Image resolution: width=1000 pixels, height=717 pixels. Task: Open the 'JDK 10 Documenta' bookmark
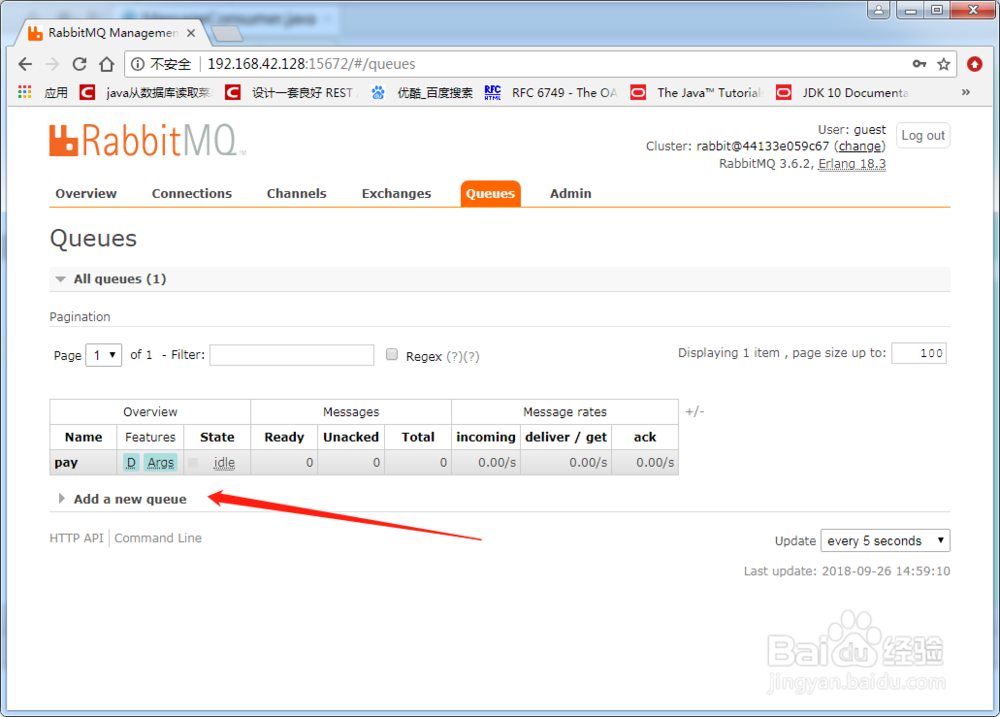[x=842, y=92]
